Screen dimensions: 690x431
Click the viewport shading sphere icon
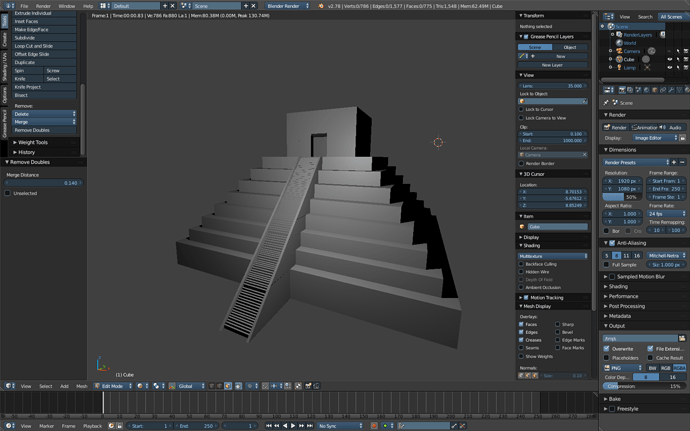click(140, 386)
